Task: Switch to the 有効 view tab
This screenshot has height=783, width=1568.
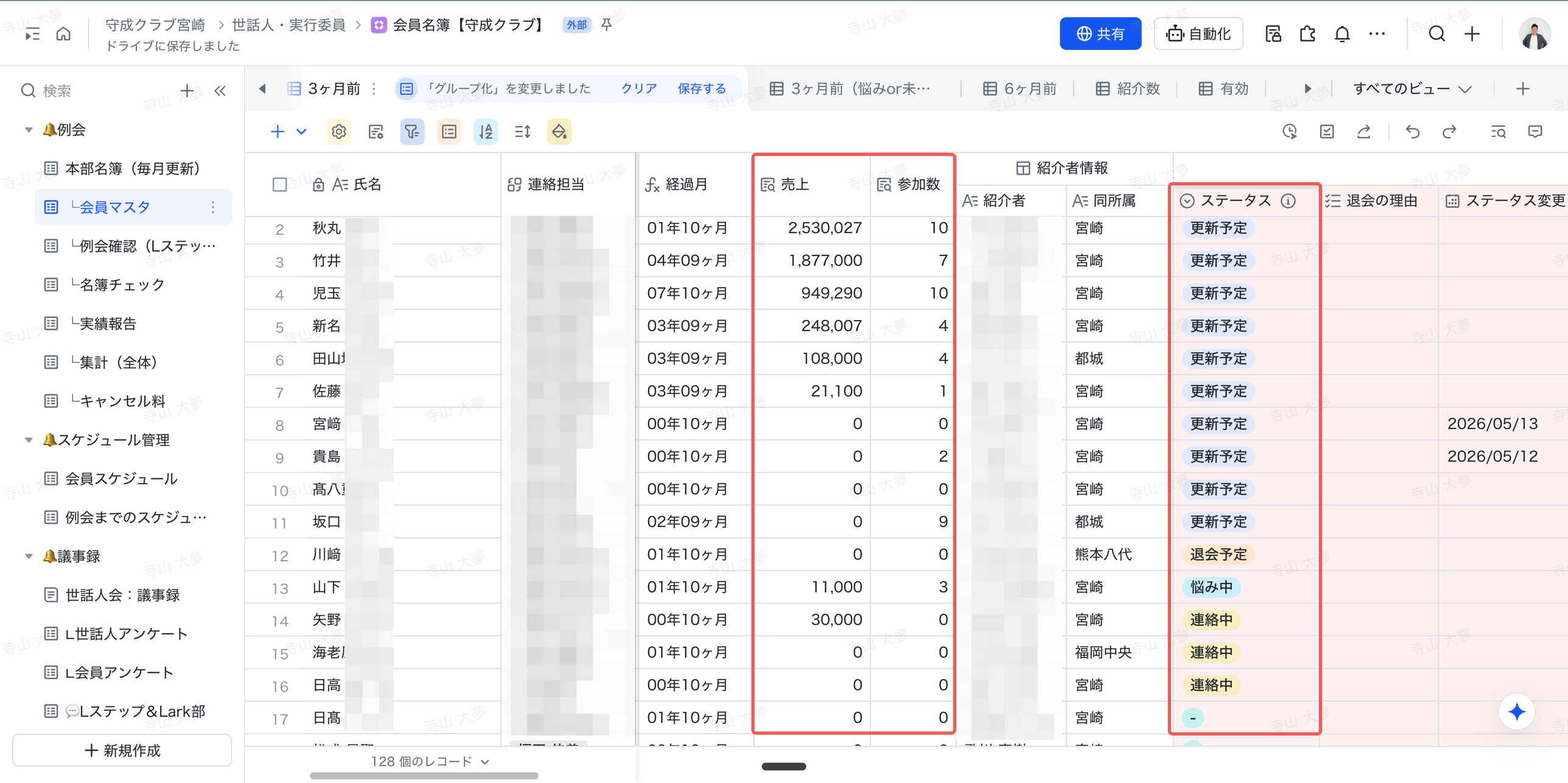Action: pyautogui.click(x=1223, y=89)
